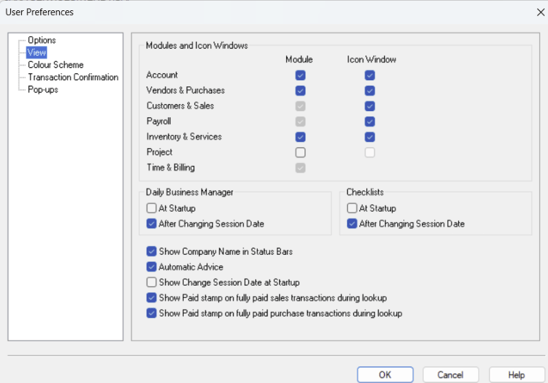Click the Project Icon Window checkbox
This screenshot has height=383, width=548.
point(370,152)
